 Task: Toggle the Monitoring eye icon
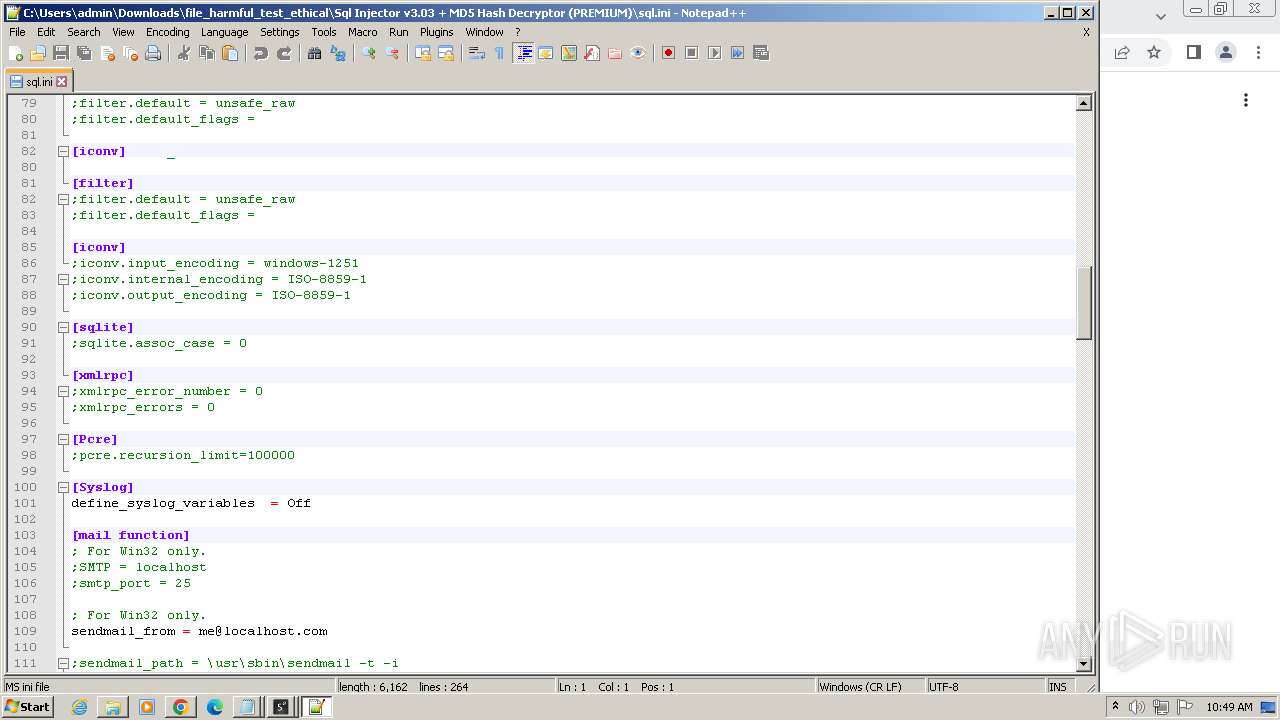pos(638,53)
